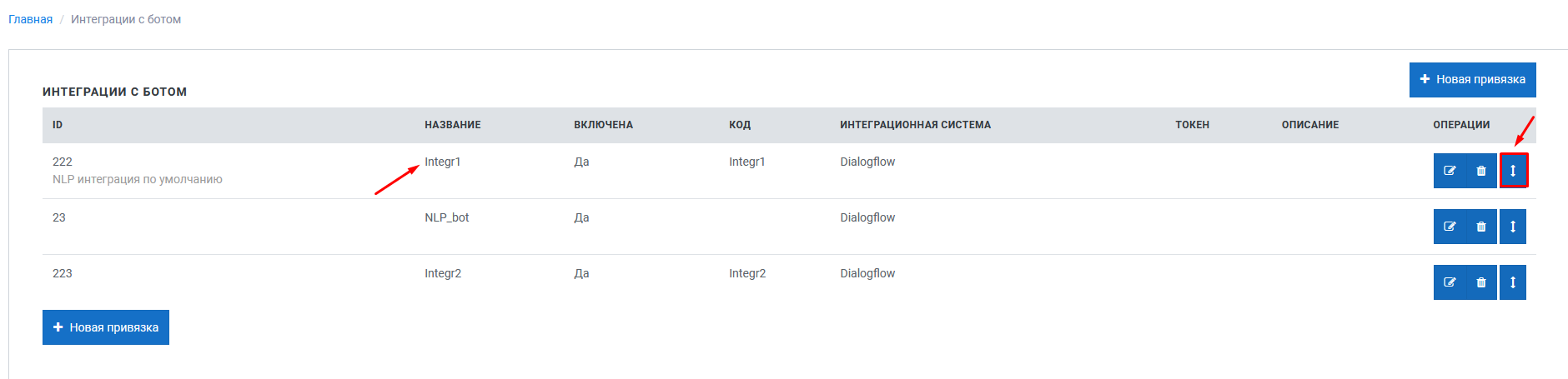Delete the Integr2 integration
Screen dimensions: 1568x379
[x=1481, y=282]
